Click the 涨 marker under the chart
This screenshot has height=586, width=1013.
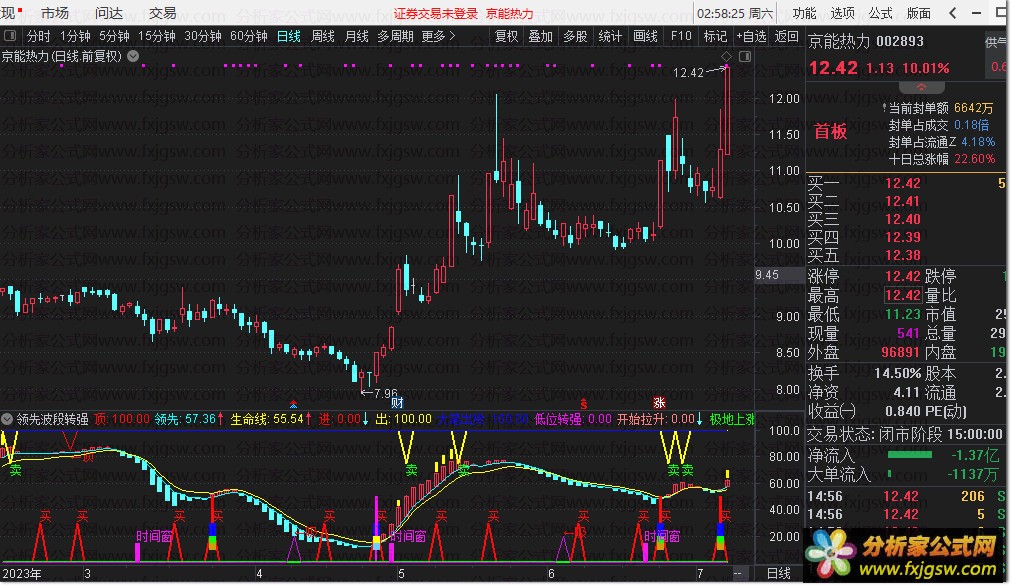coord(659,403)
